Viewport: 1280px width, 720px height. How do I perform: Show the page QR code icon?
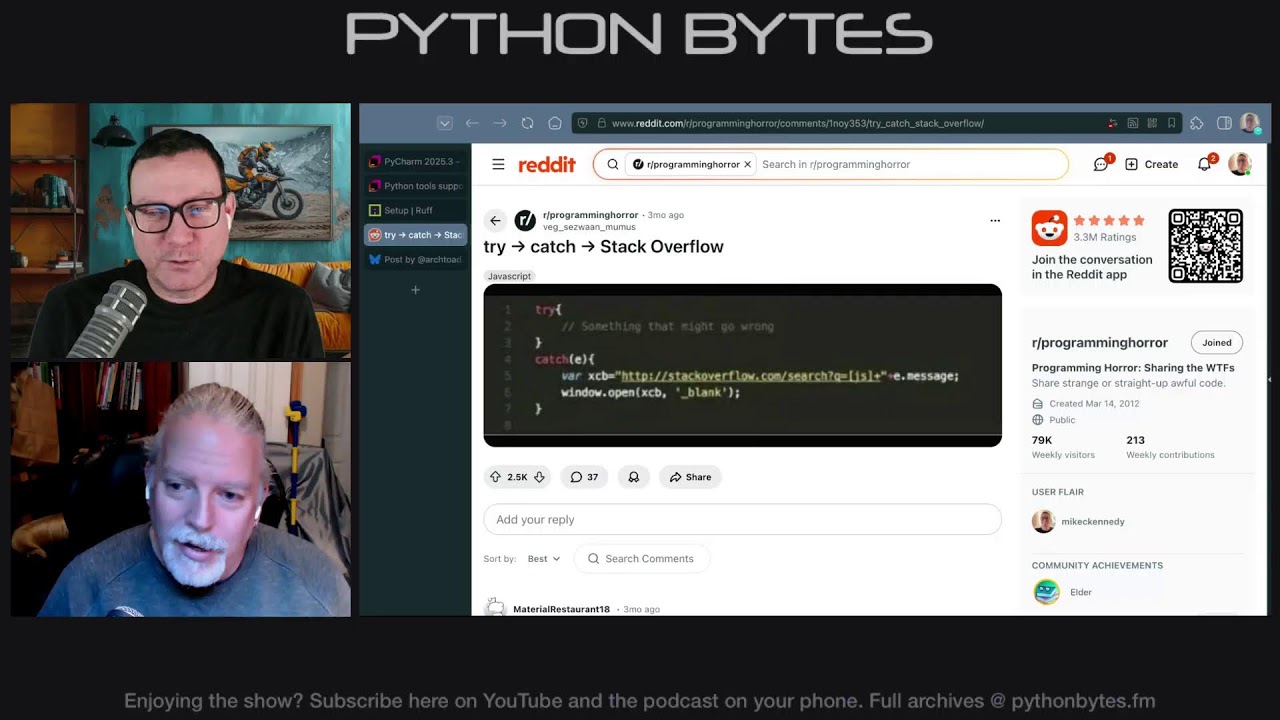(x=1152, y=123)
